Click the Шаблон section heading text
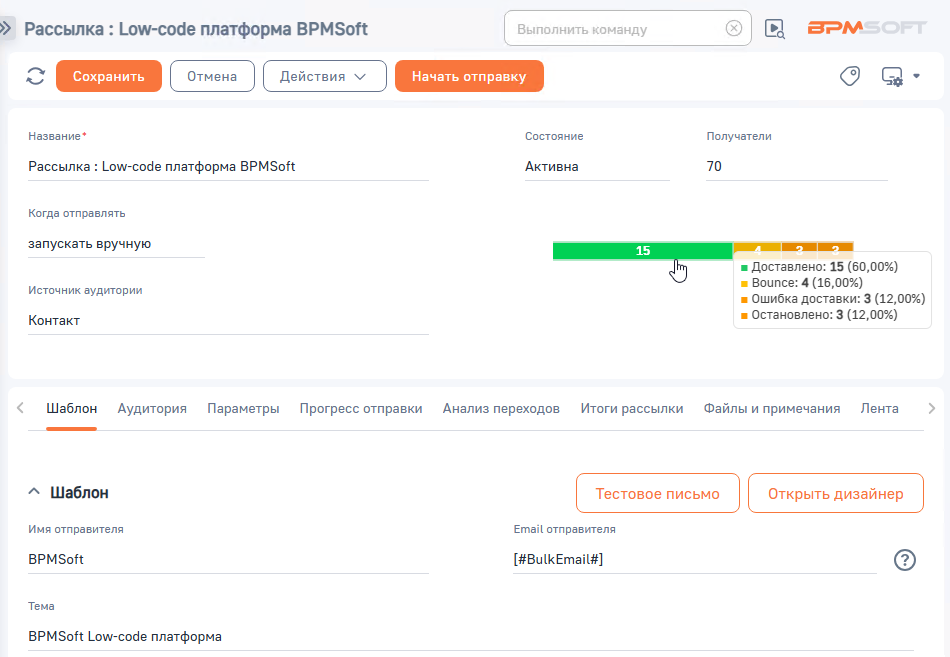Image resolution: width=950 pixels, height=657 pixels. pyautogui.click(x=79, y=492)
